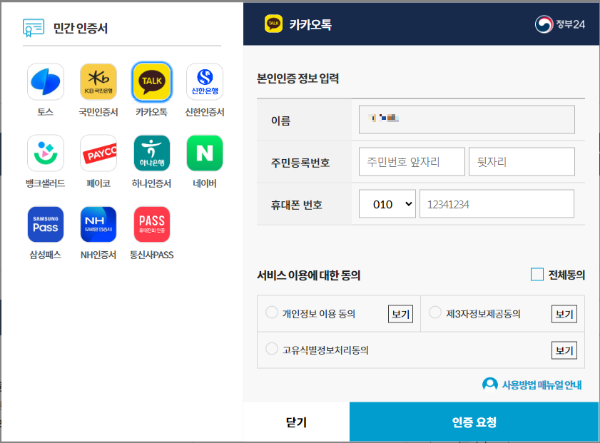Check the 전체동의 checkbox
The image size is (600, 443).
point(537,274)
